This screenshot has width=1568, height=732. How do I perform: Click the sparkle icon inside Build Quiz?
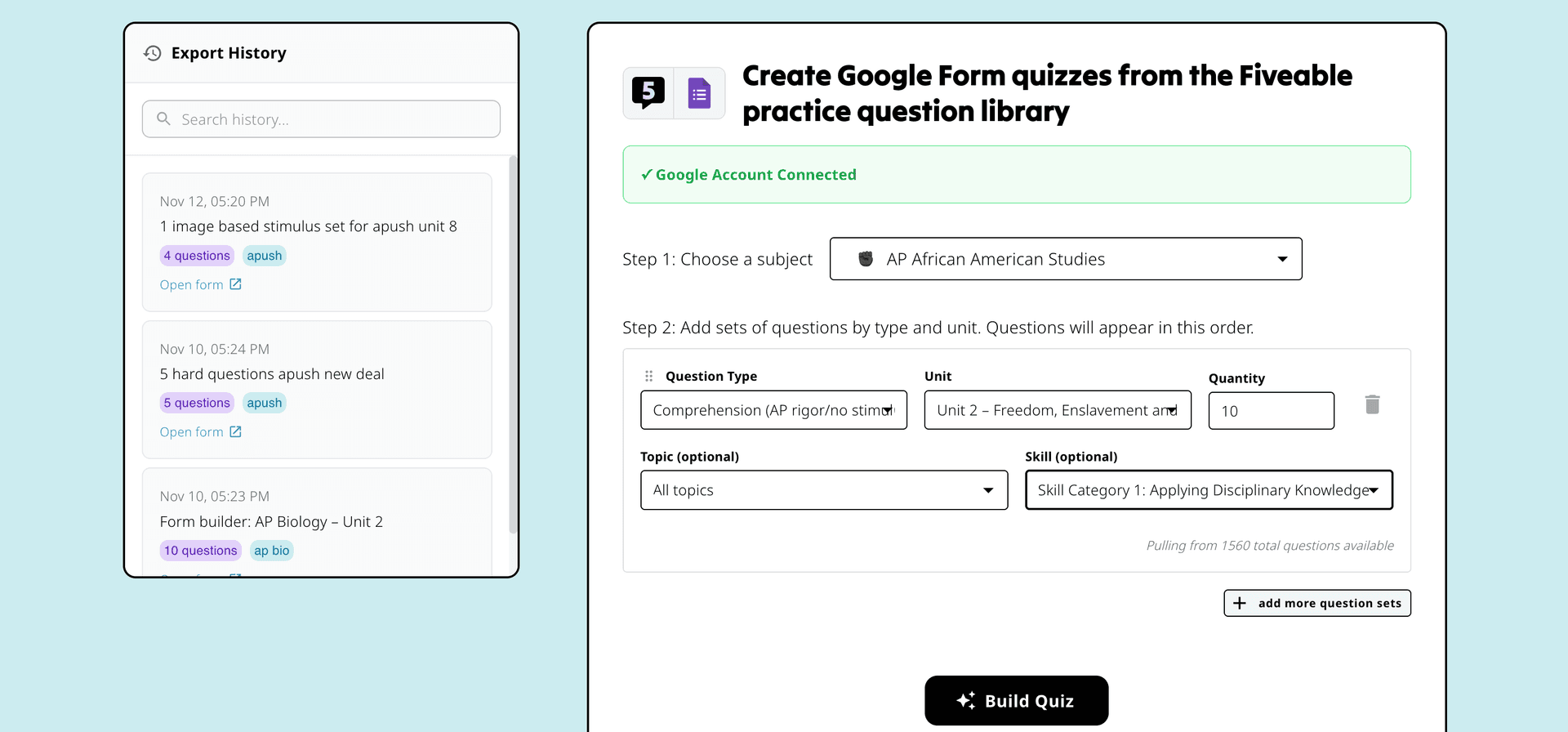click(966, 700)
